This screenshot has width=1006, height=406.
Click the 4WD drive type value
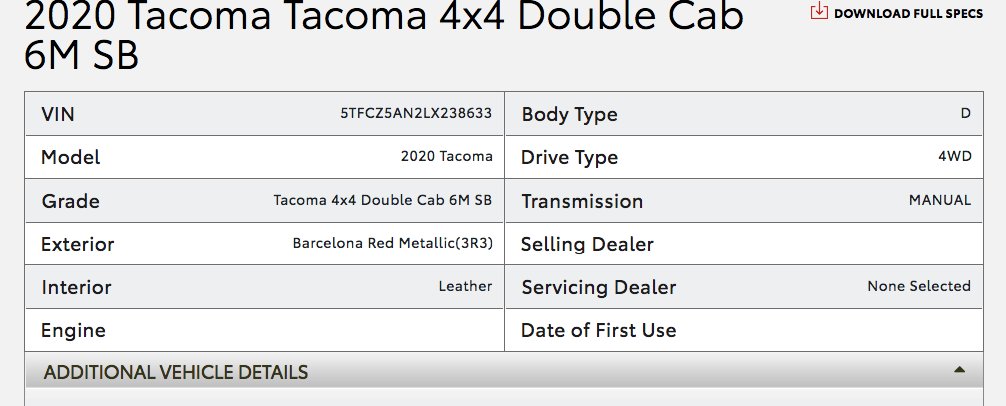(x=955, y=156)
